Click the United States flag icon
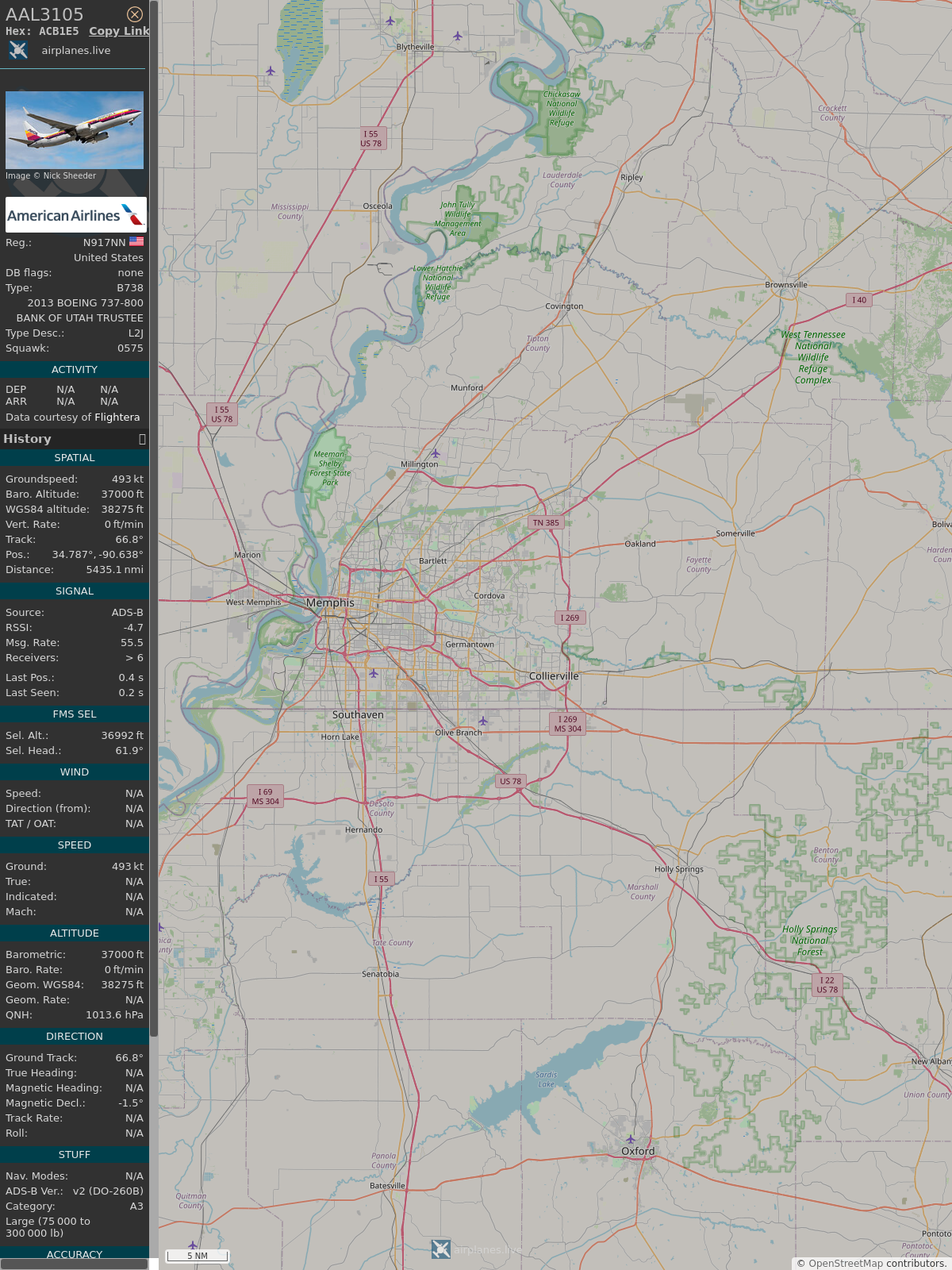This screenshot has height=1270, width=952. [x=136, y=241]
